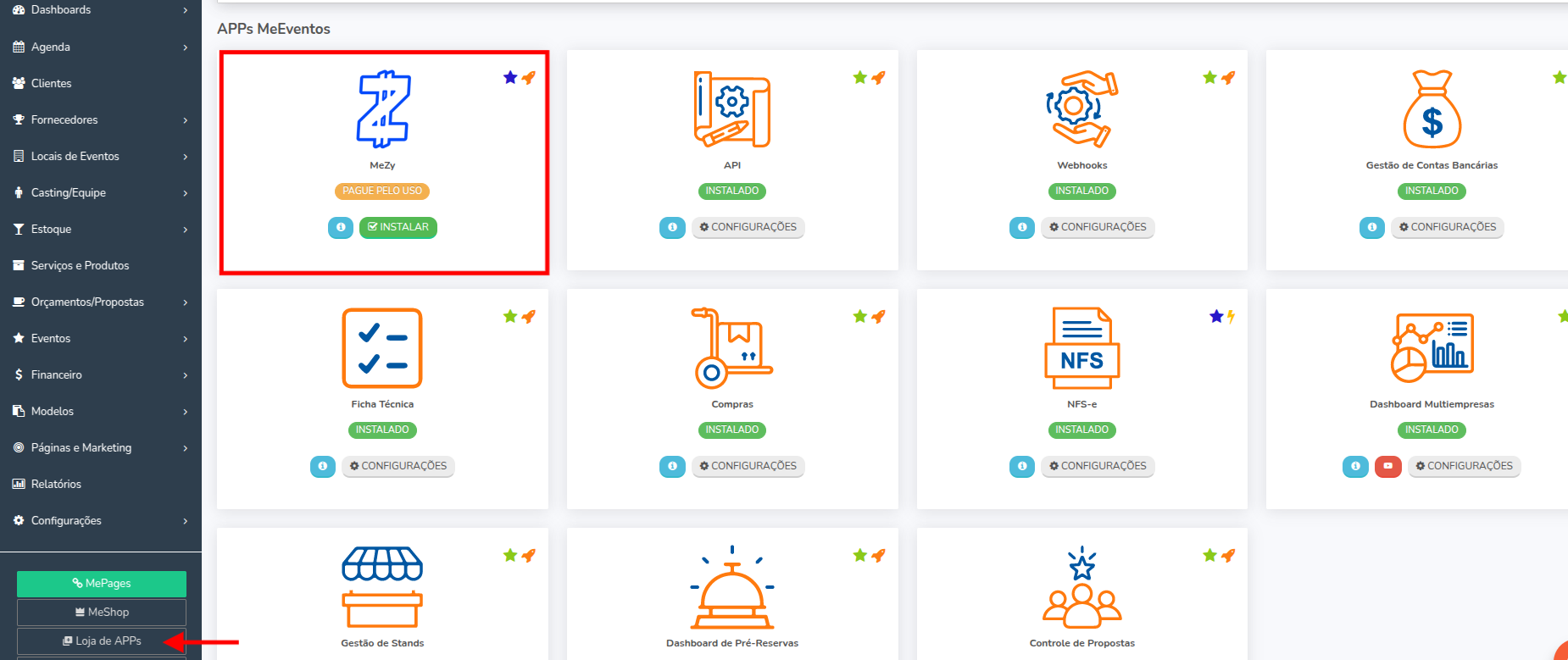
Task: Open CONFIGURAÇÕES for Gestão de Contas Bancárias
Action: click(1448, 227)
